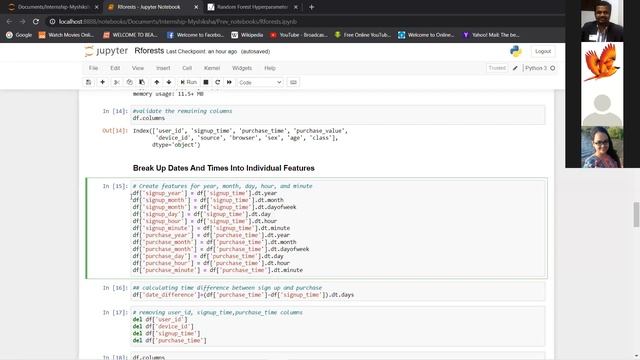Open the View menu

coord(138,68)
